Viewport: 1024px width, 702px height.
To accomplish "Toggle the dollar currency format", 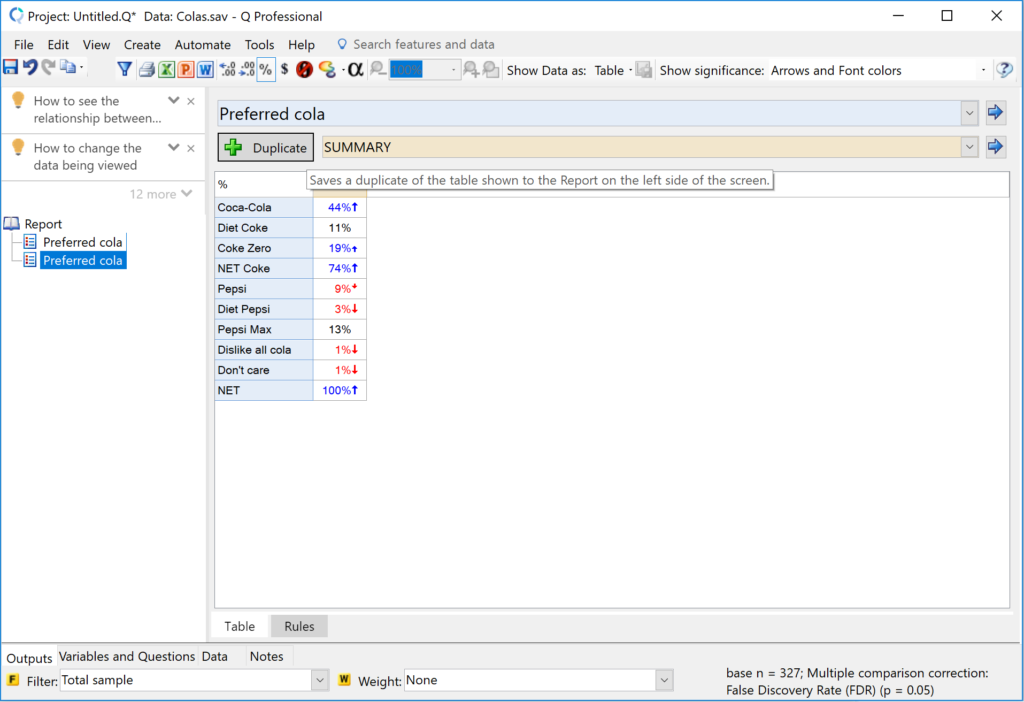I will pyautogui.click(x=285, y=69).
